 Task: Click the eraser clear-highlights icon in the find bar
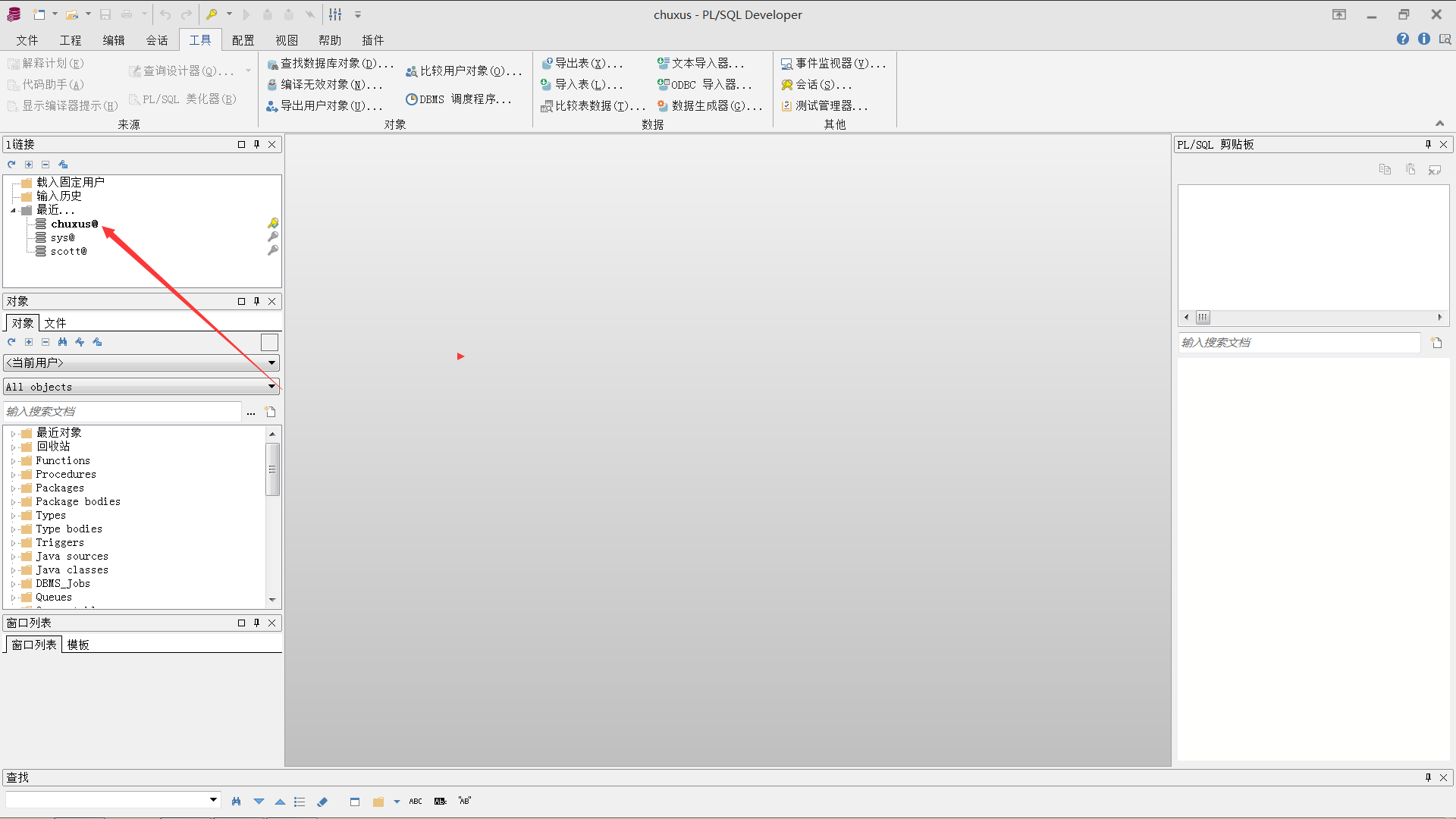point(322,802)
